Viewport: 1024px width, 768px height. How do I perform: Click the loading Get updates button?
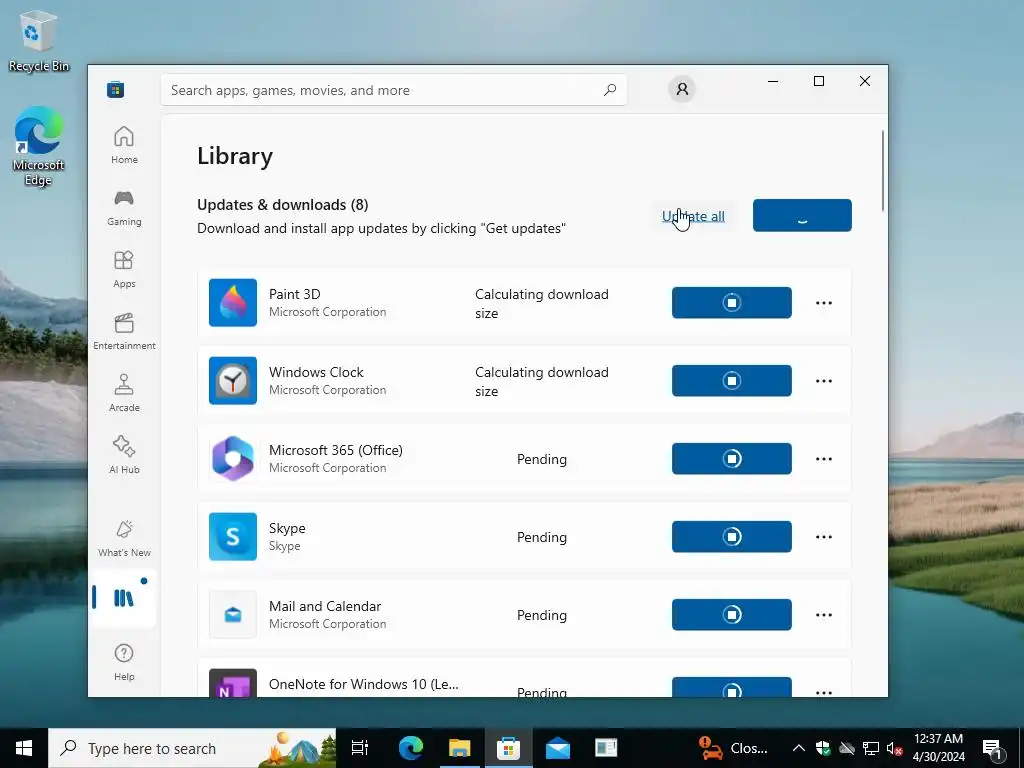(x=802, y=216)
